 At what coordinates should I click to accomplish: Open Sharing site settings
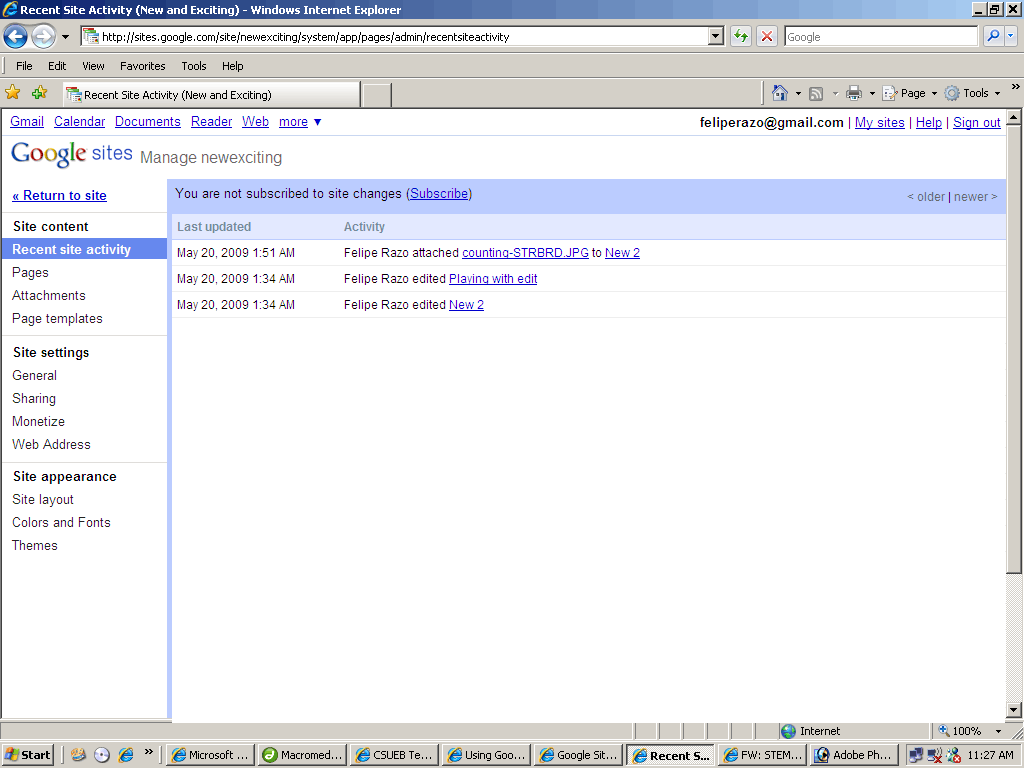33,398
